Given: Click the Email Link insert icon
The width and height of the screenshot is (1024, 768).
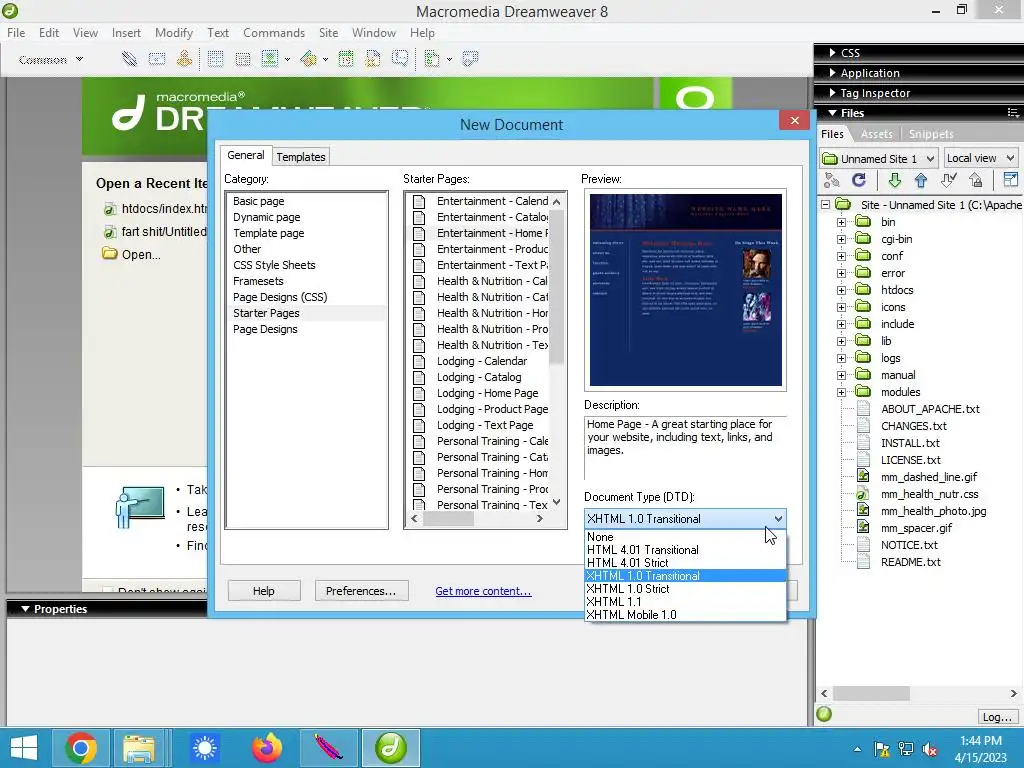Looking at the screenshot, I should (x=157, y=59).
